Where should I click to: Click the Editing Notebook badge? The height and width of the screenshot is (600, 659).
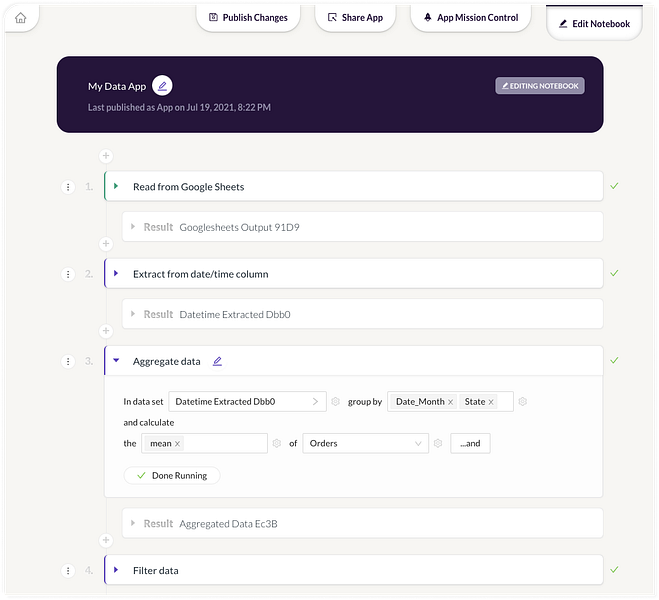click(540, 86)
